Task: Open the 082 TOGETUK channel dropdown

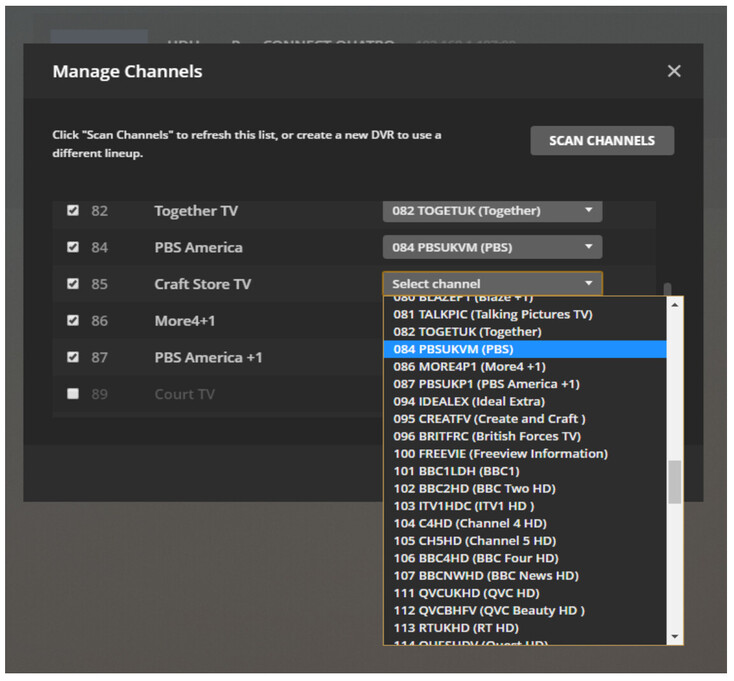Action: (492, 211)
